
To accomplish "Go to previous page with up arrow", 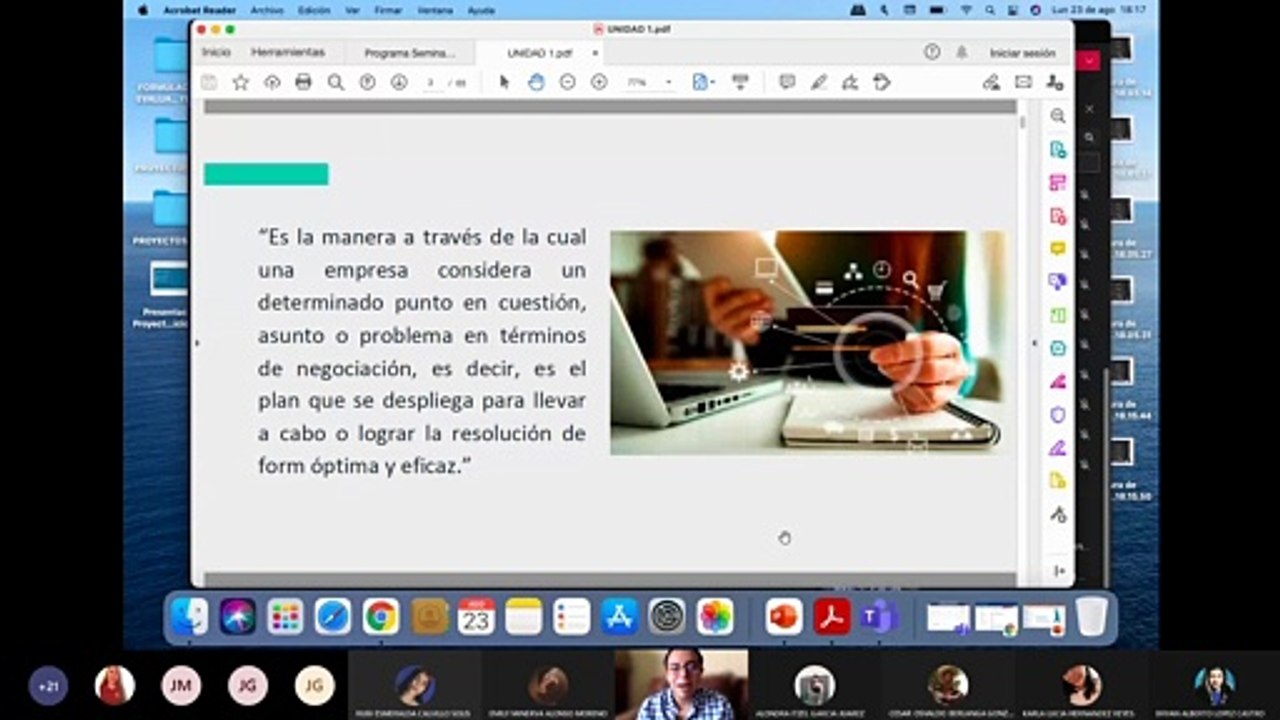I will [367, 82].
